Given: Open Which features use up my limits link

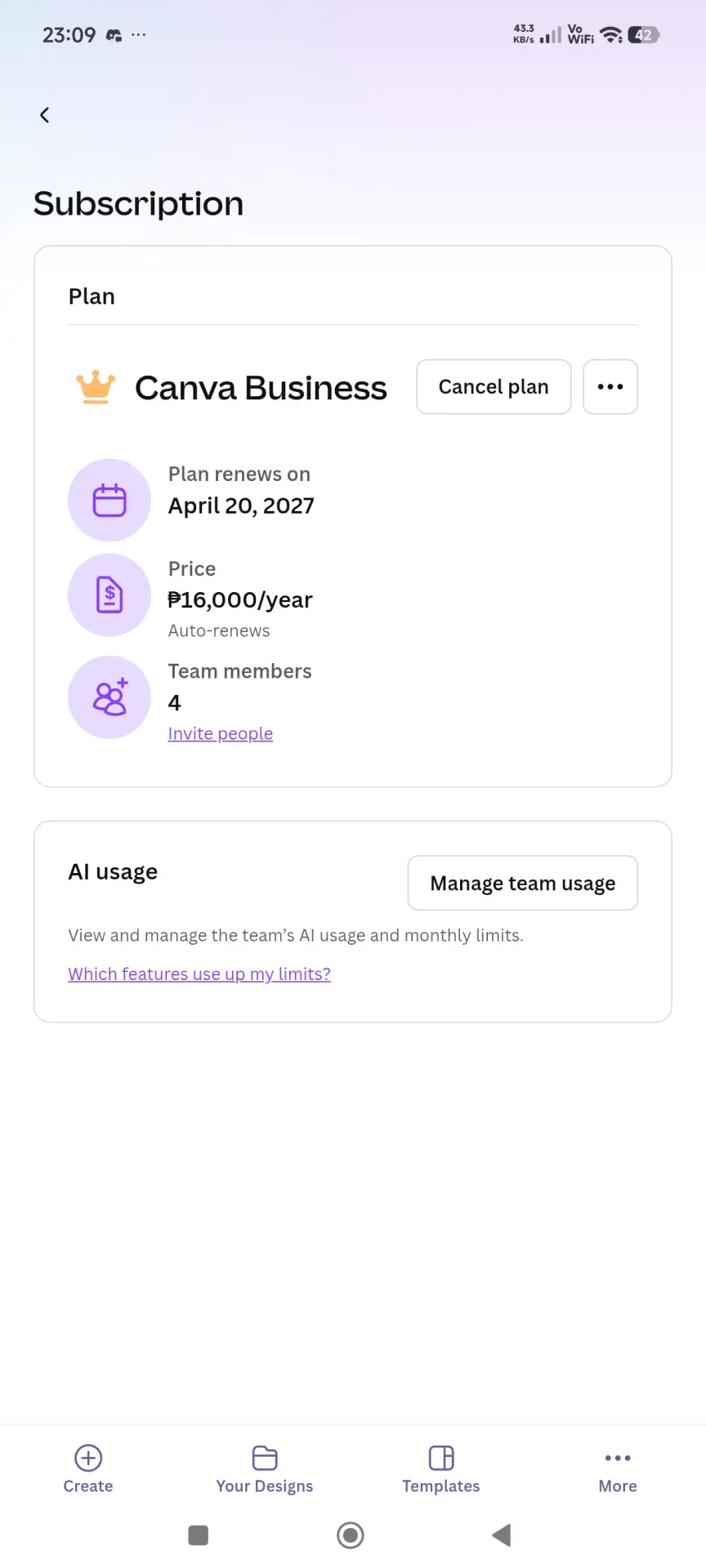Looking at the screenshot, I should [x=199, y=973].
